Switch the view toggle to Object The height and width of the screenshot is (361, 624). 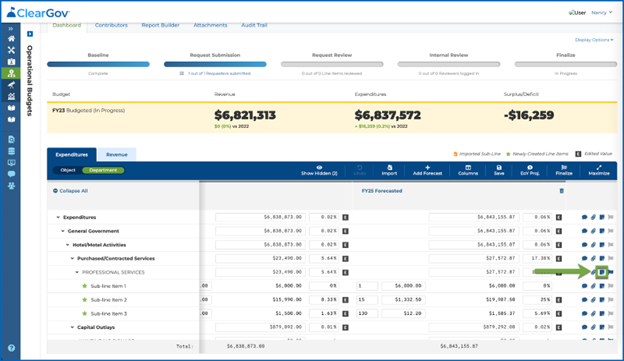pyautogui.click(x=68, y=170)
